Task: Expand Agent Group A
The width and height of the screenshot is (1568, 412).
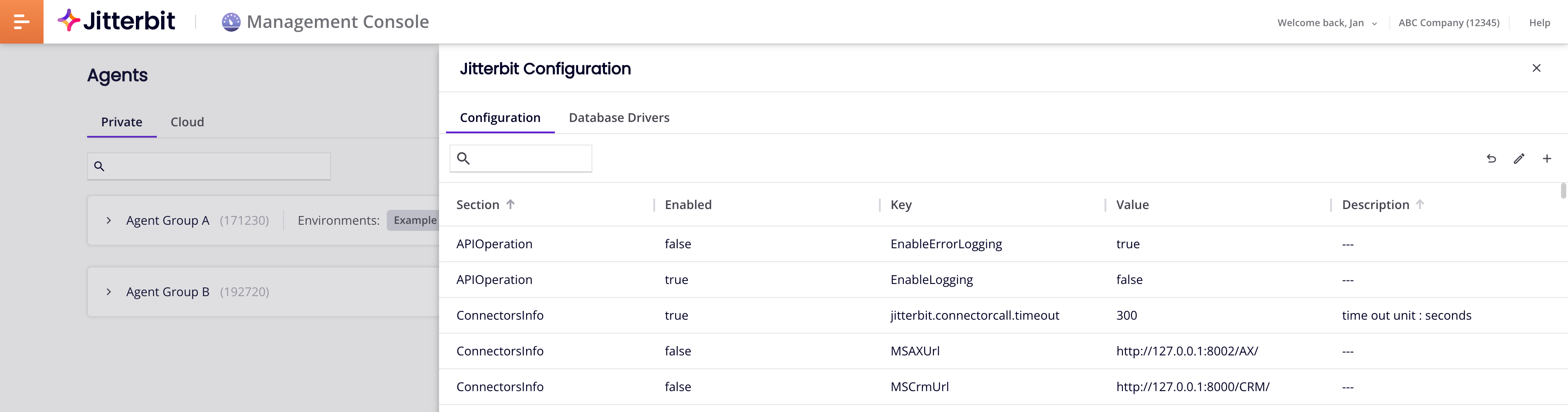Action: (108, 220)
